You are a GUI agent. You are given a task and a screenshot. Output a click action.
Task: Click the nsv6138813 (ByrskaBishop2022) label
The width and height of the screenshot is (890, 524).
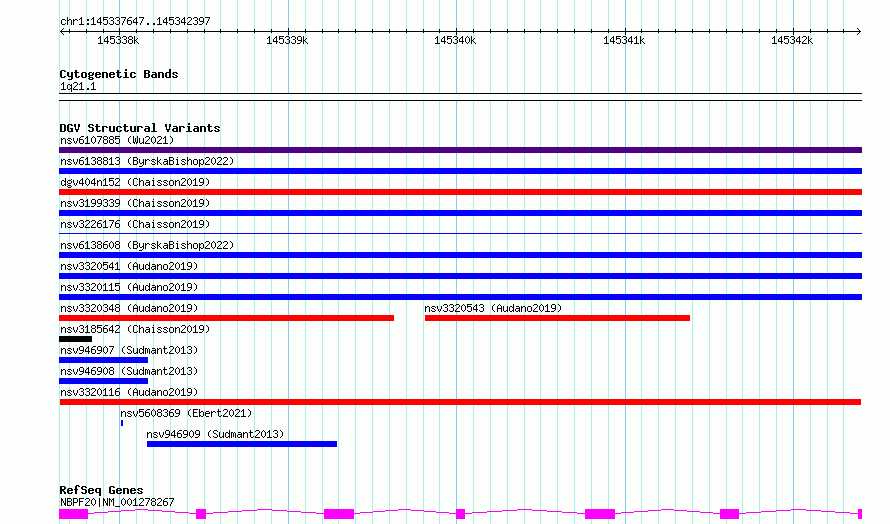point(147,161)
